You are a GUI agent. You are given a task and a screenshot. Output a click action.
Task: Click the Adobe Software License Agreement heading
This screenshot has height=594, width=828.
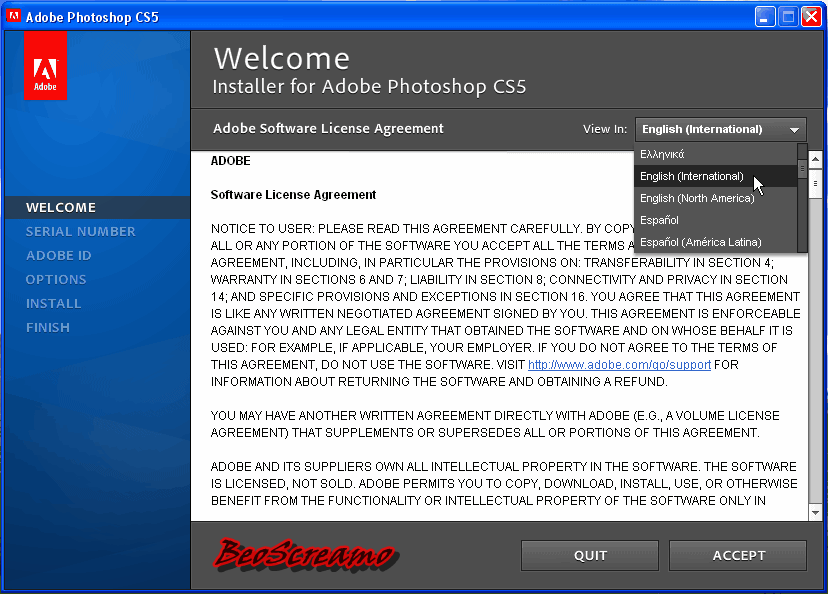[328, 129]
